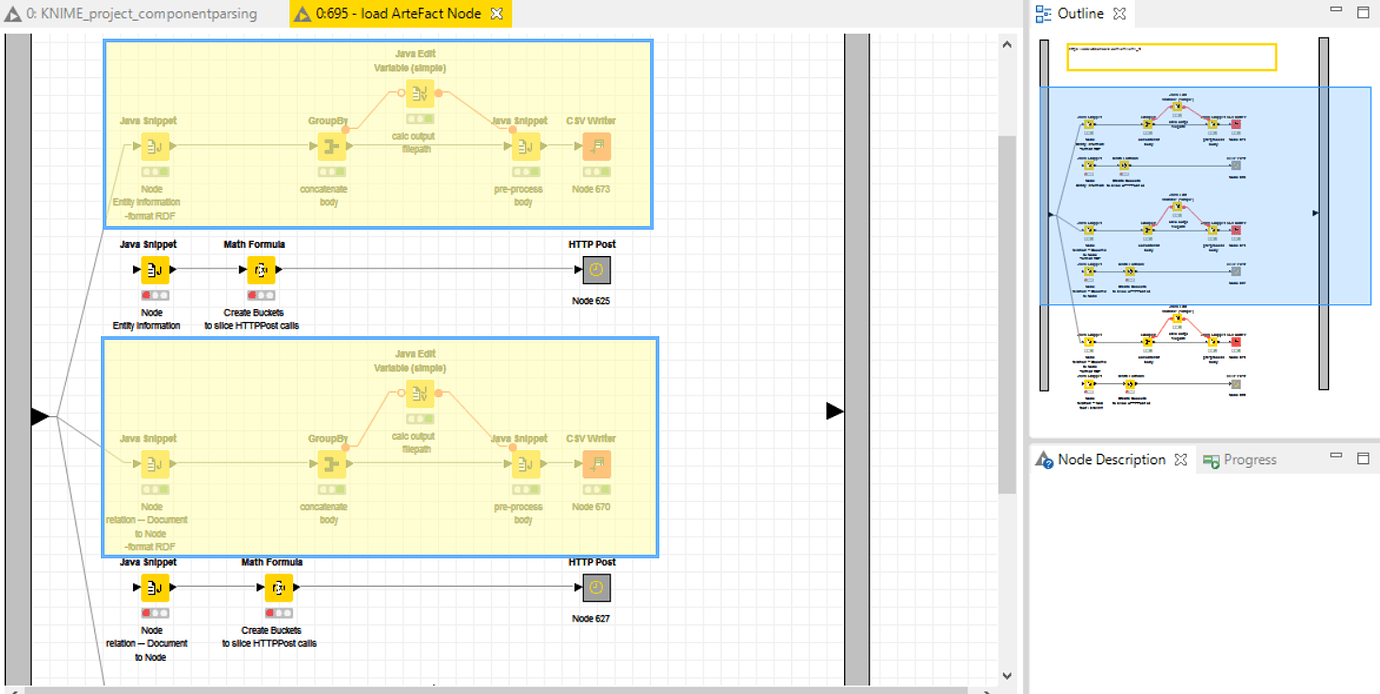Click scroll down arrow in editor
The height and width of the screenshot is (694, 1380).
click(x=1007, y=676)
